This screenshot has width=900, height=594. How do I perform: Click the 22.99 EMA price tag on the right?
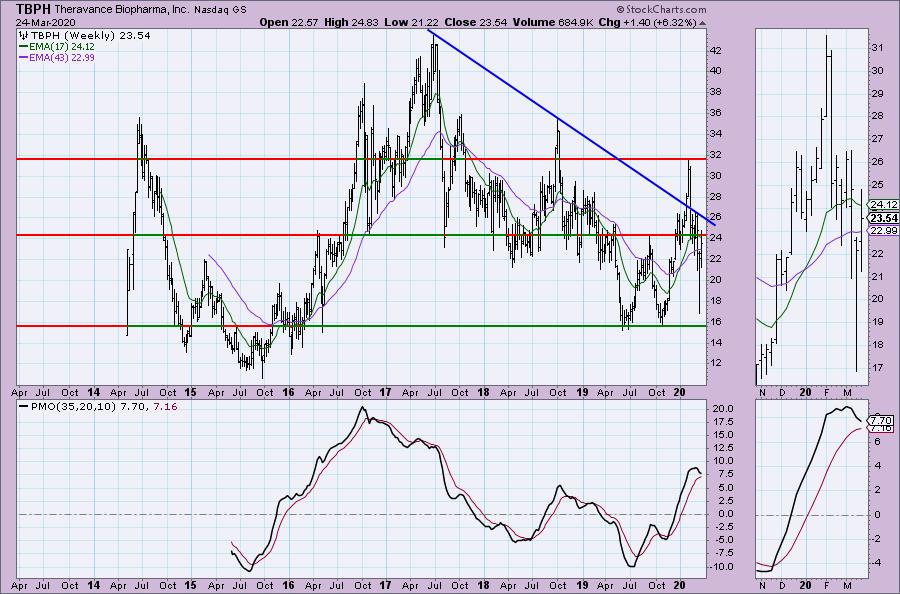coord(883,231)
